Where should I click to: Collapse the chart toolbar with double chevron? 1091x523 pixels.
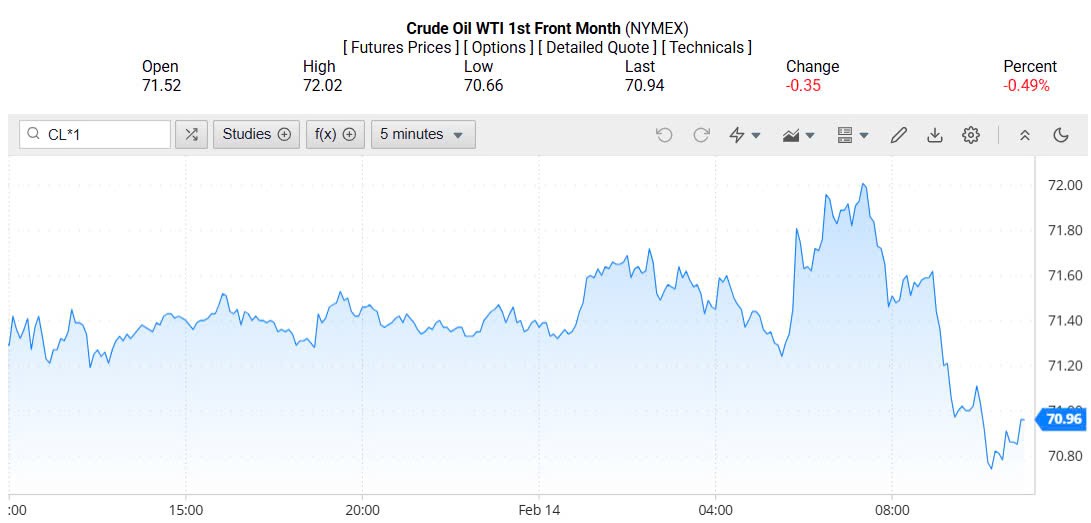(1024, 135)
